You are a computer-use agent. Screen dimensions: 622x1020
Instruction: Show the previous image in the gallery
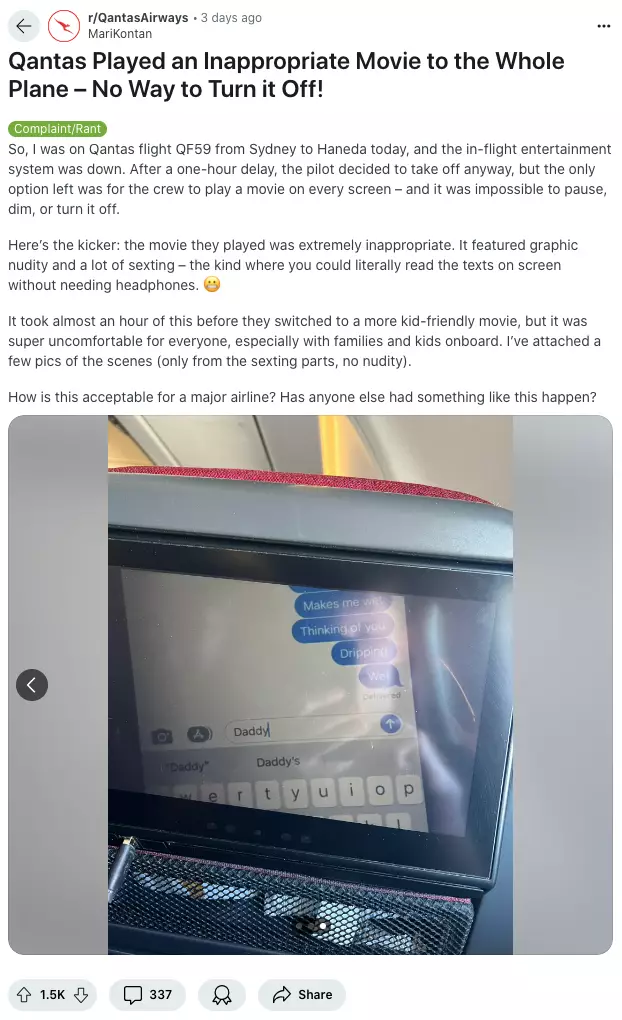(x=32, y=685)
